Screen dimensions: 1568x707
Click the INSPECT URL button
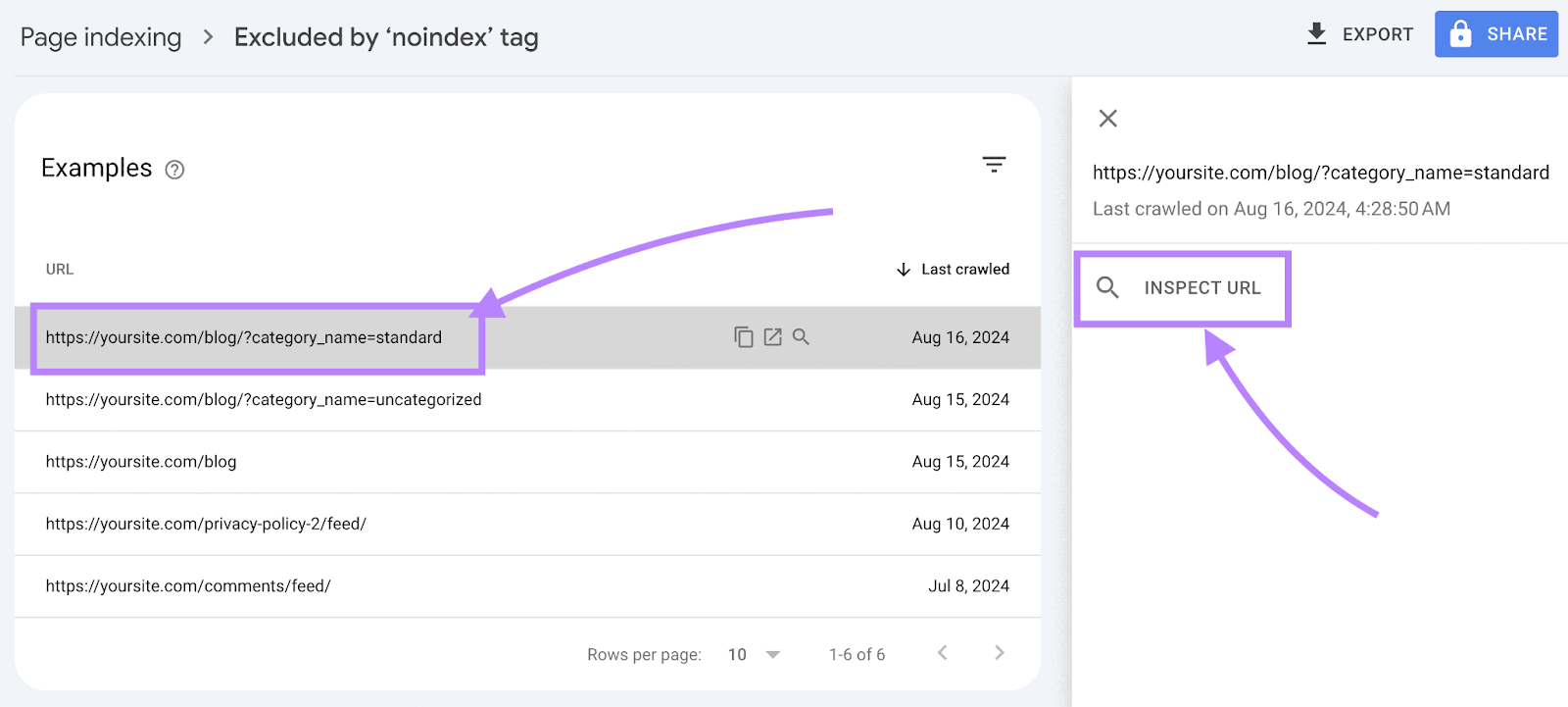pyautogui.click(x=1182, y=288)
